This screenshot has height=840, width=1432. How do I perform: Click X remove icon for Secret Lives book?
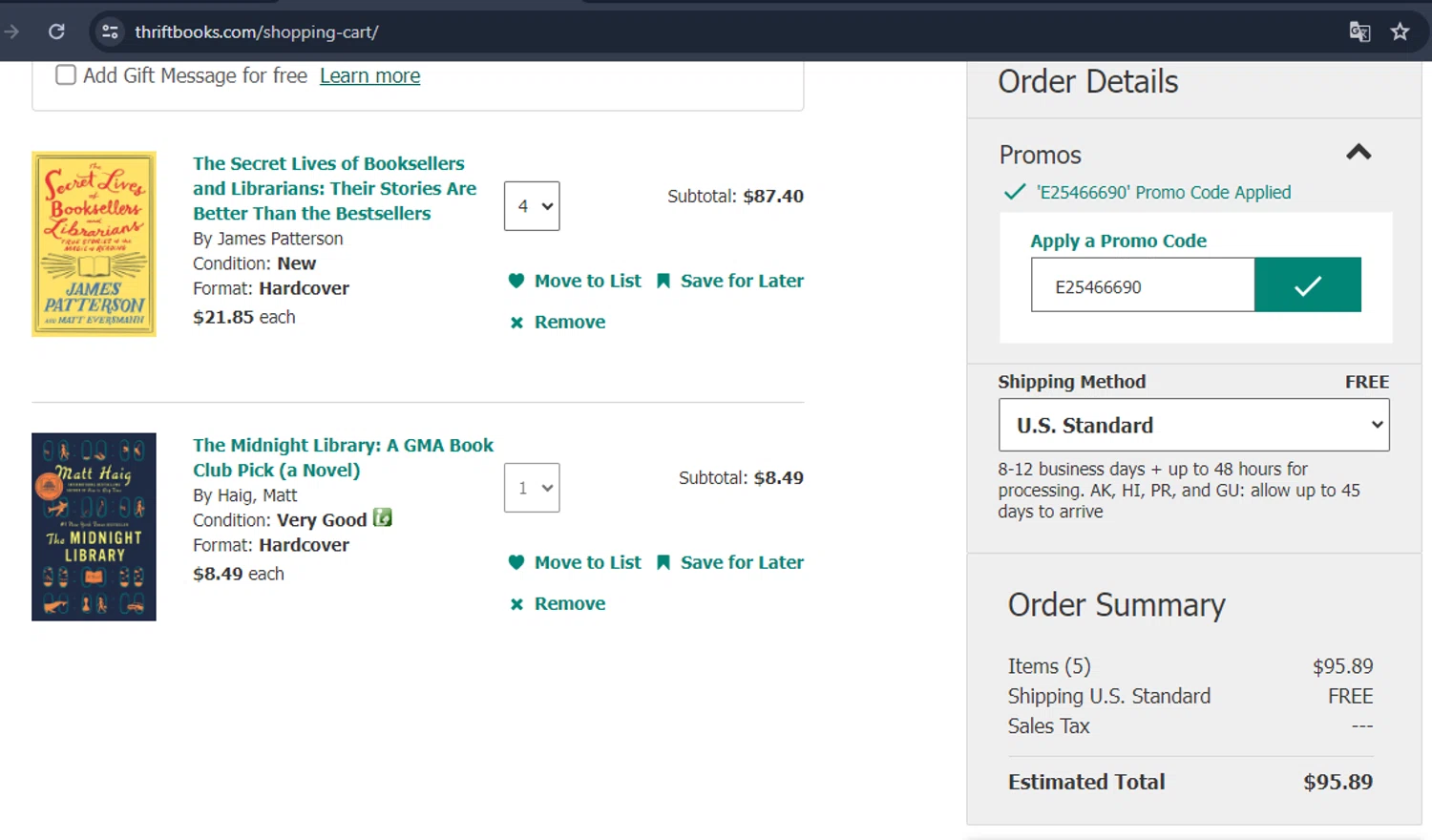(x=516, y=323)
